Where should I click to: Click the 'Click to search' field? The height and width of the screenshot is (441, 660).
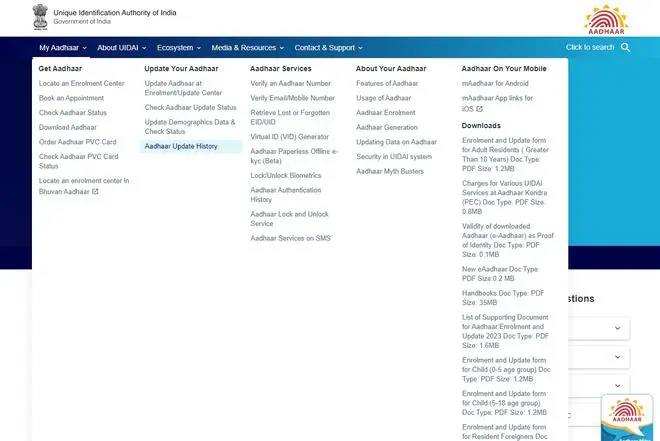click(590, 47)
